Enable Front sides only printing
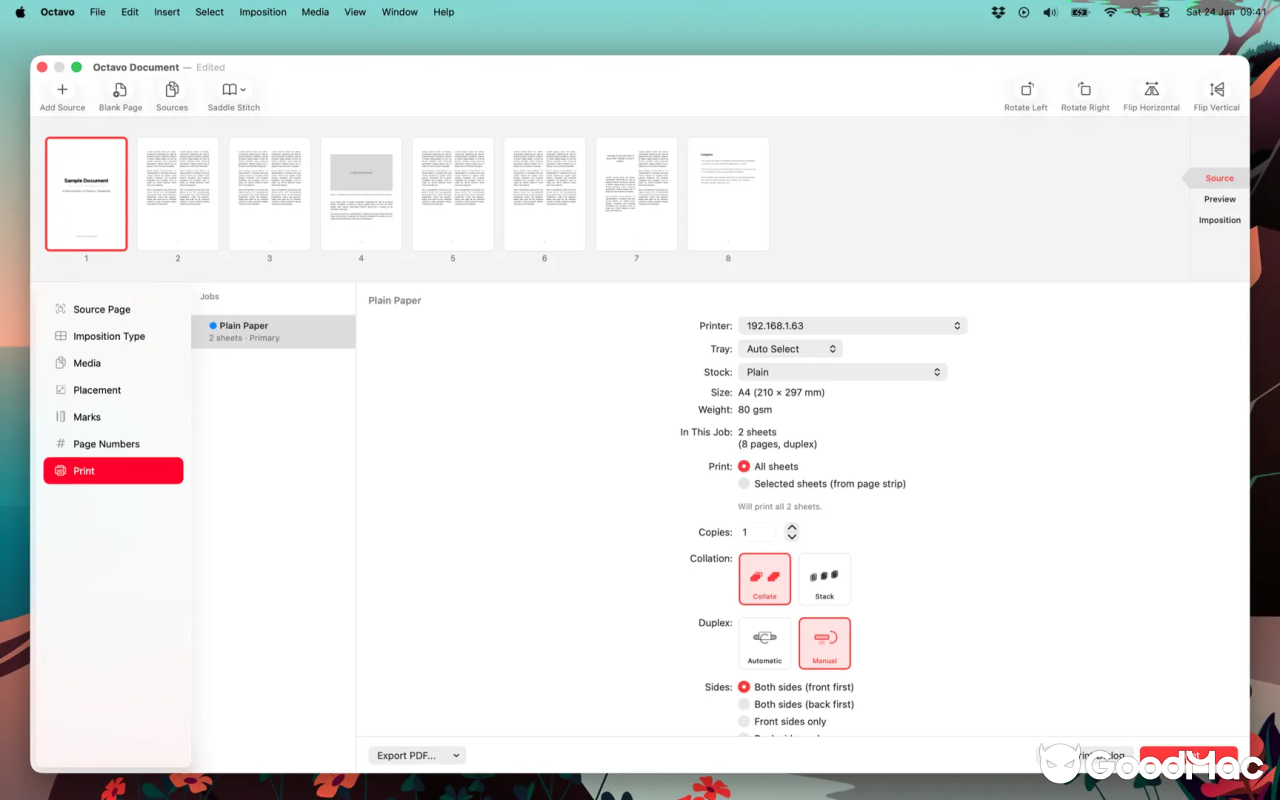This screenshot has width=1280, height=800. point(744,721)
